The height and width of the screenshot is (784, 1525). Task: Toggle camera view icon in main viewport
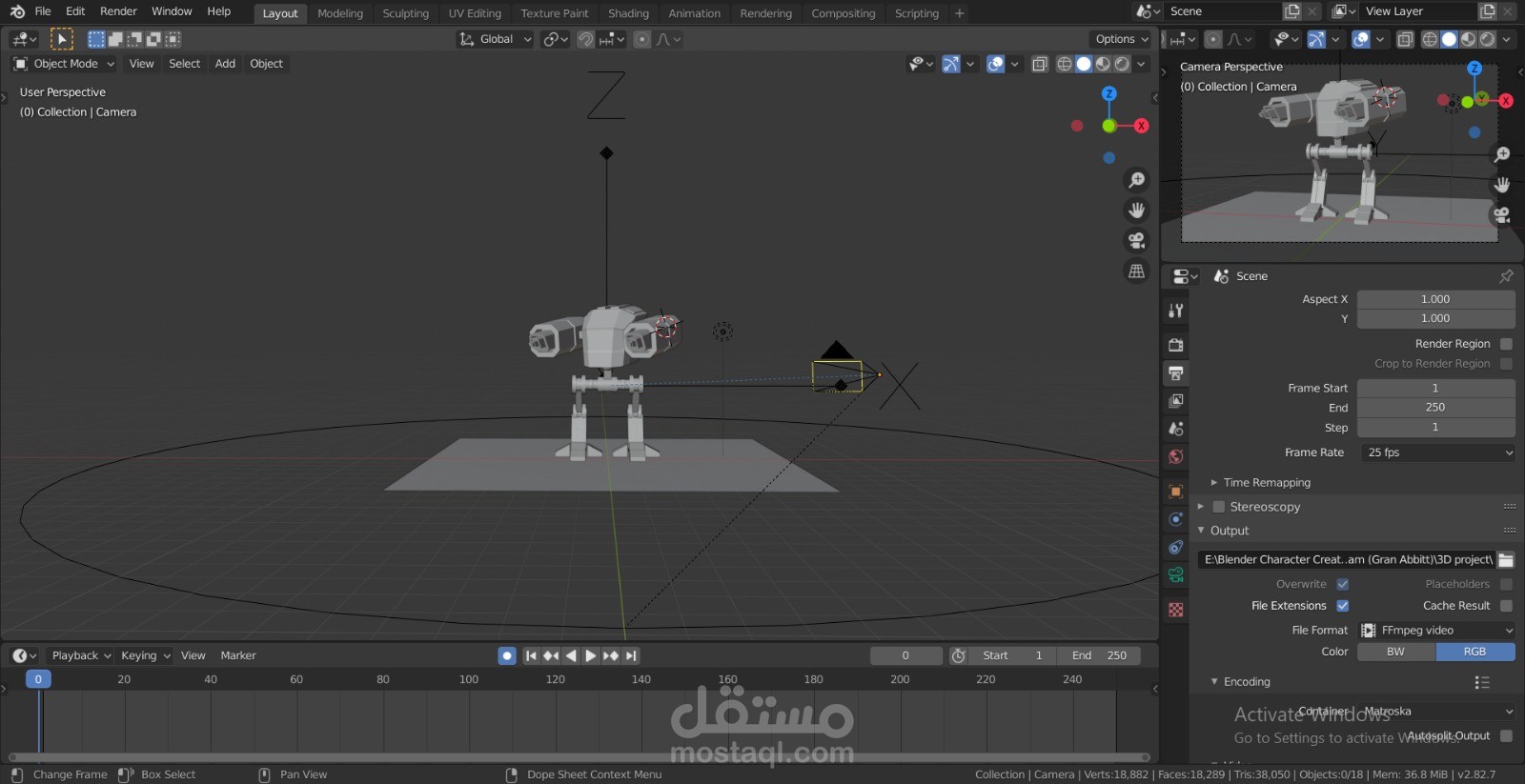1137,241
